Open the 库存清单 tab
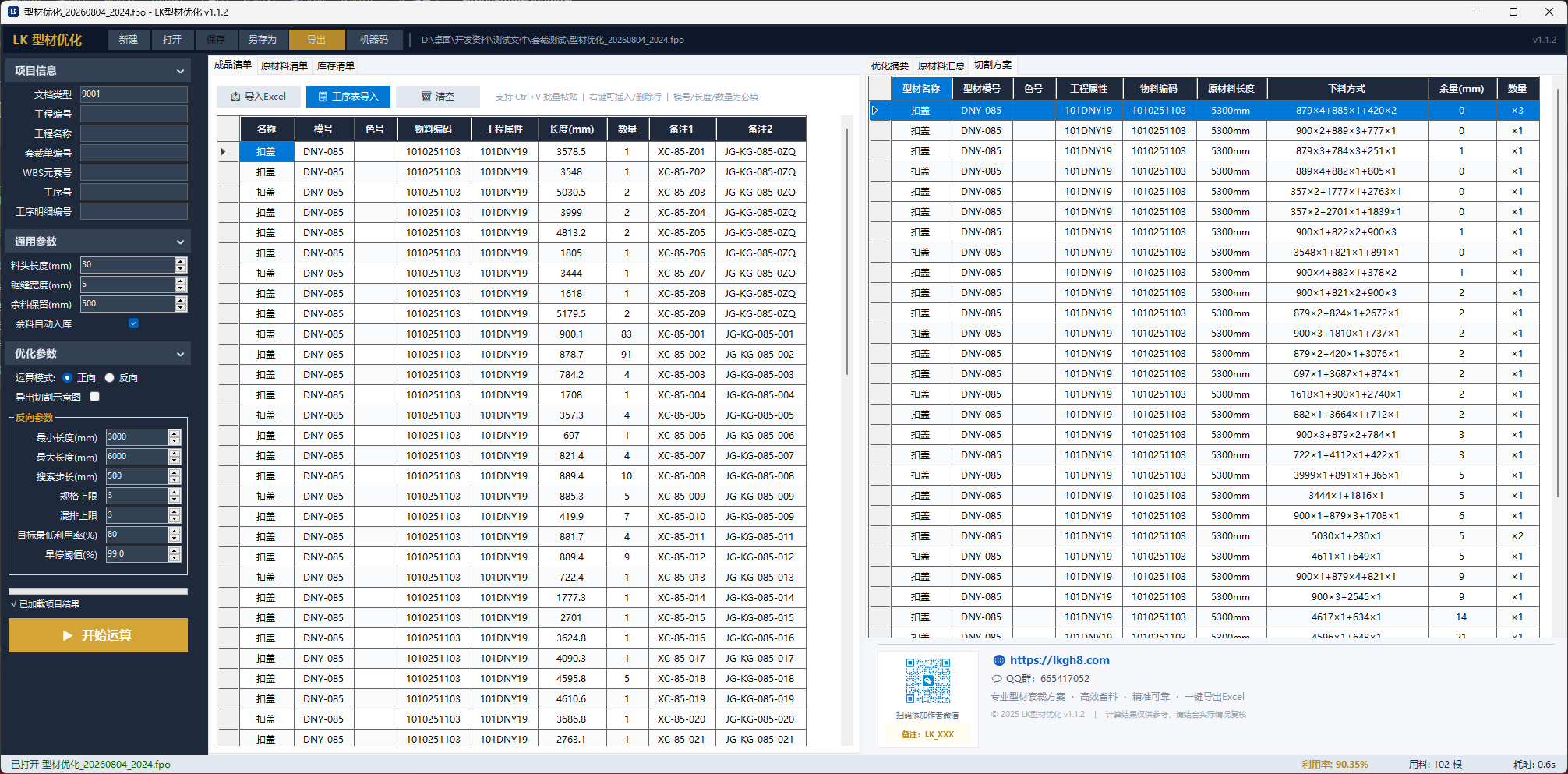 click(x=336, y=66)
